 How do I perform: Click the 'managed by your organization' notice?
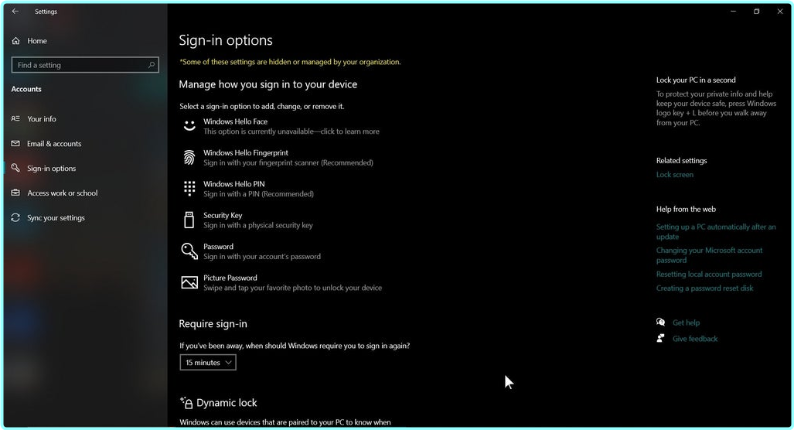(x=290, y=62)
